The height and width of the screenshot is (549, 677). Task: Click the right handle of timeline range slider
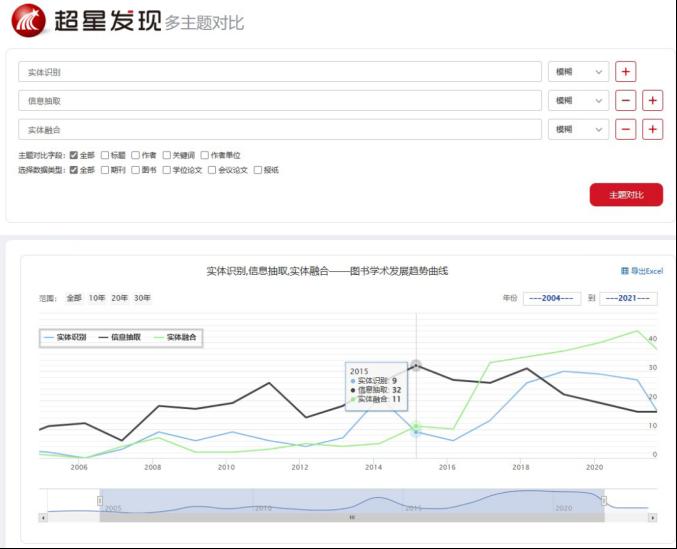click(x=603, y=500)
